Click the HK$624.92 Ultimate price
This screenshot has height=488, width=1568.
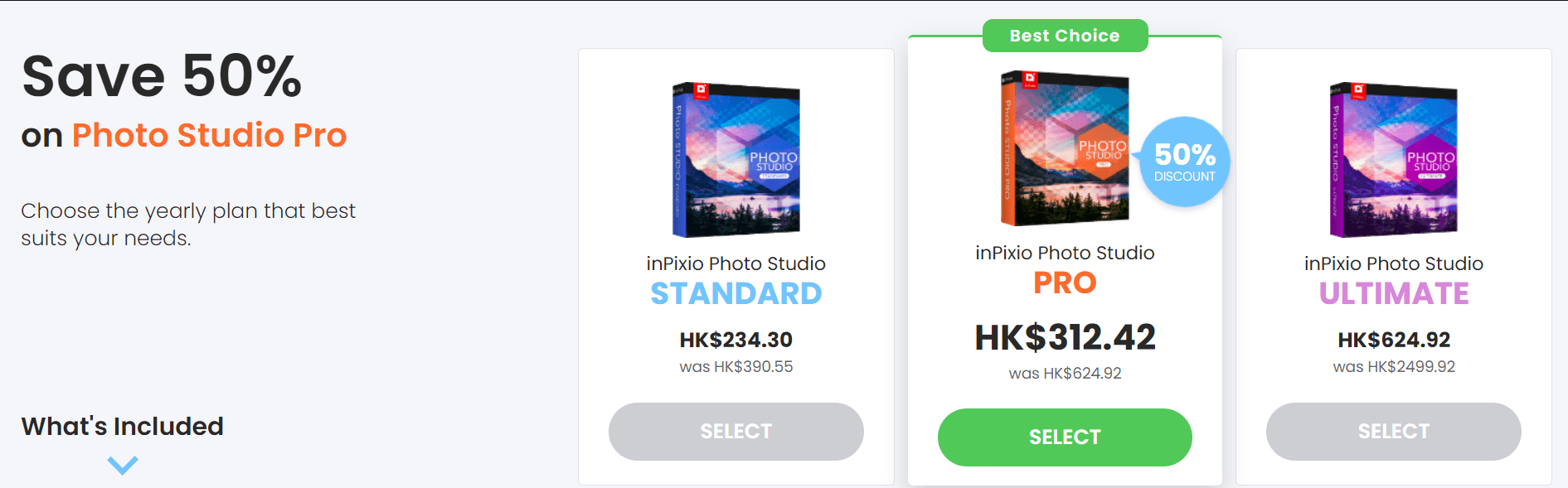click(1393, 340)
